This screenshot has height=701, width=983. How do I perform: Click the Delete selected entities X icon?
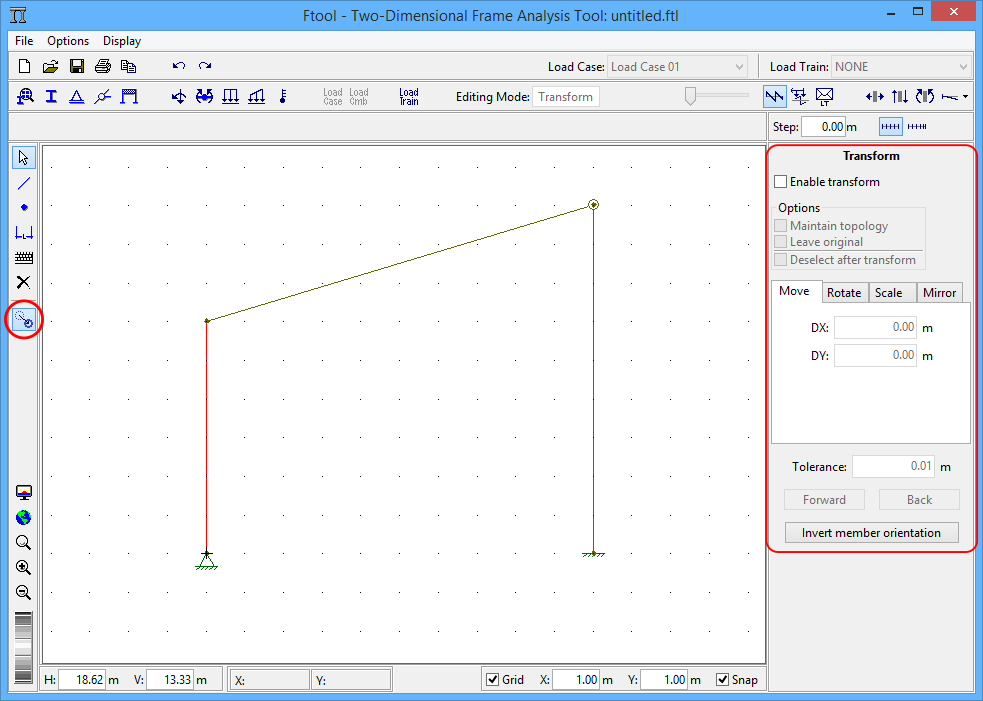[24, 282]
